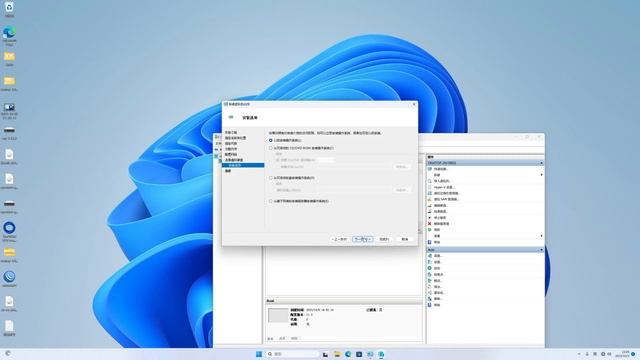640x360 pixels.
Task: Click Next button in wizard
Action: point(362,239)
